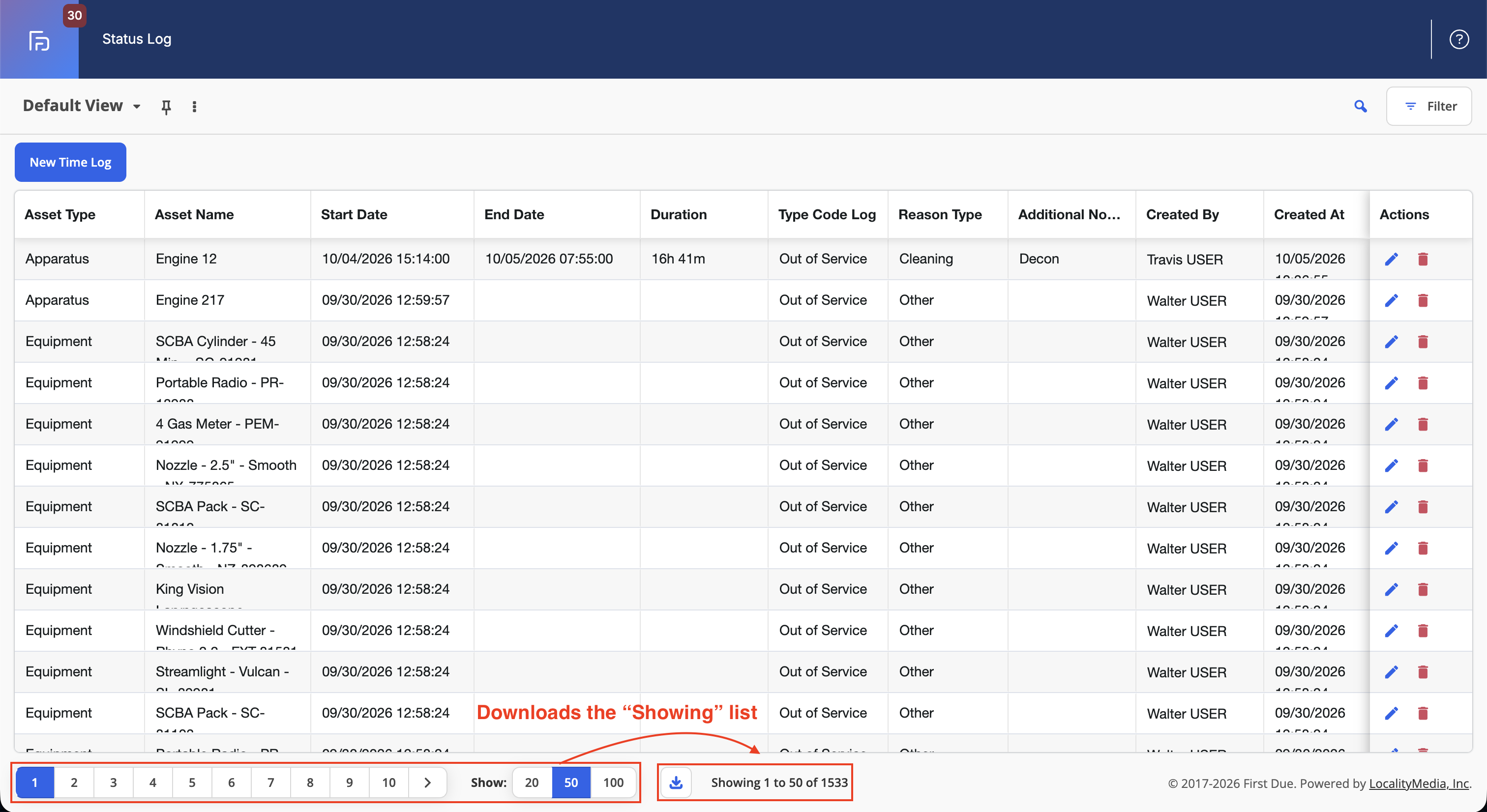
Task: Open the help question mark icon
Action: 1458,39
